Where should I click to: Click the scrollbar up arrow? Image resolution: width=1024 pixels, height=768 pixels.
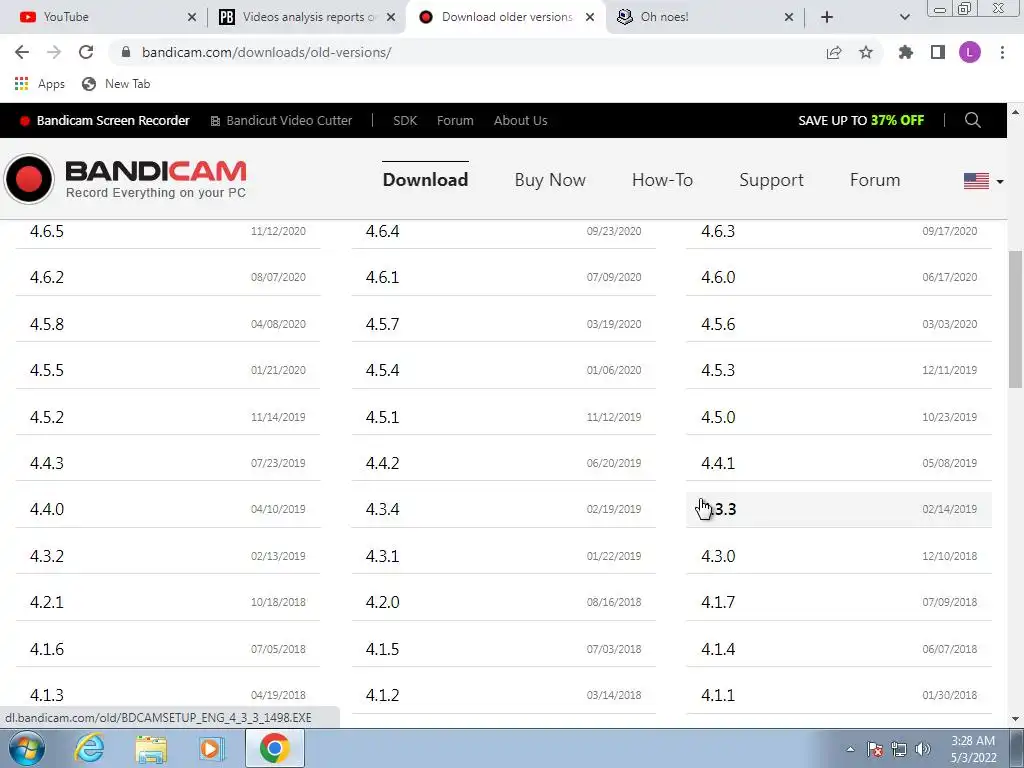tap(1016, 112)
